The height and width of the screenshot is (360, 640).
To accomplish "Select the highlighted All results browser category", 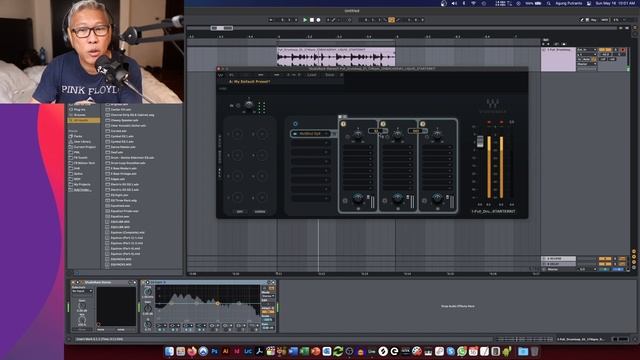I will click(x=84, y=120).
